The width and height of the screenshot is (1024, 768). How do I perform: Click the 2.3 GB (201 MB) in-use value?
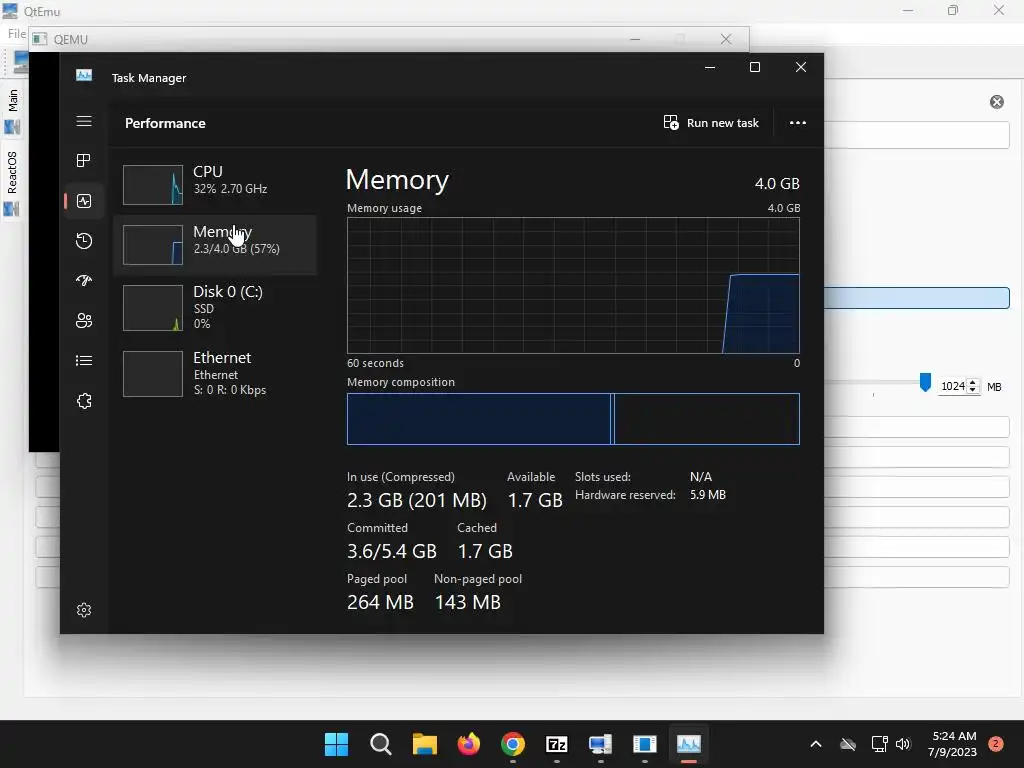tap(417, 500)
